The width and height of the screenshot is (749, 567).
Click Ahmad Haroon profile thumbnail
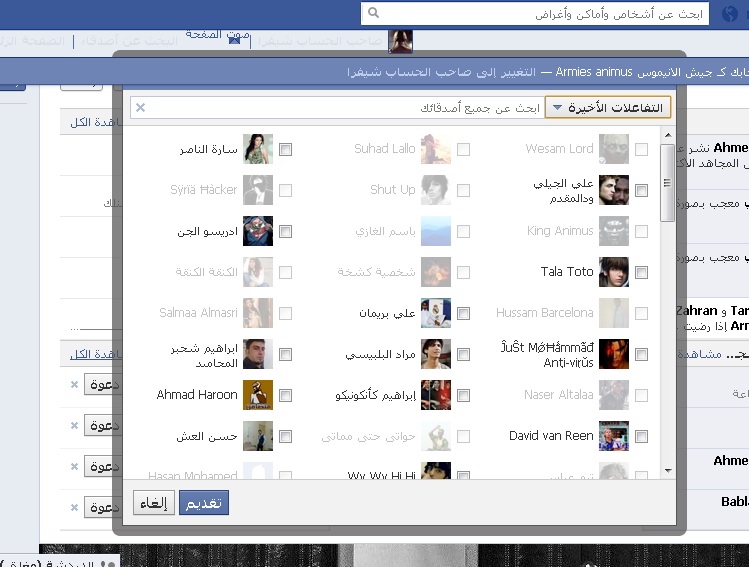[258, 395]
